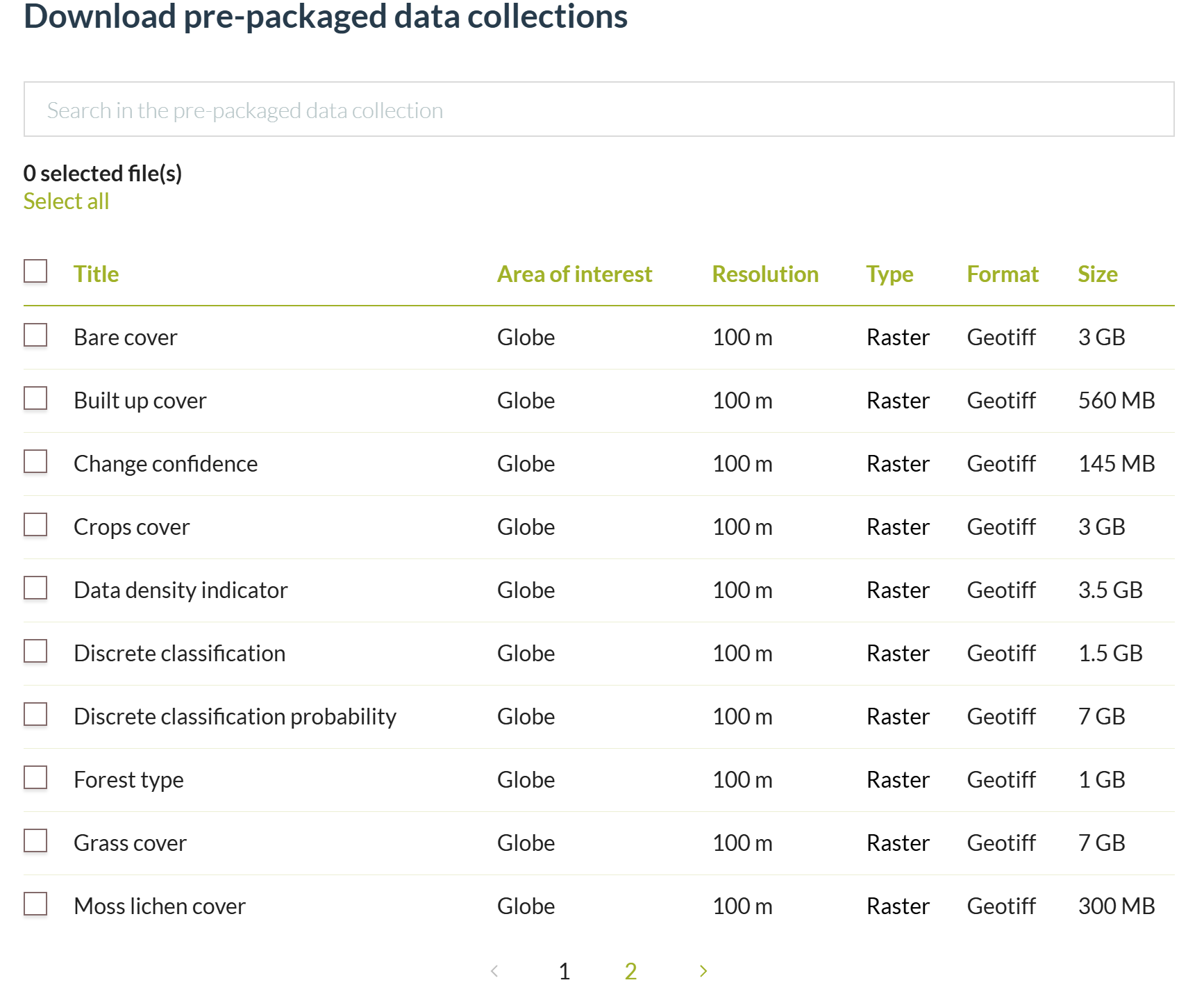Viewport: 1204px width, 1003px height.
Task: Select the Change confidence checkbox
Action: [x=35, y=462]
